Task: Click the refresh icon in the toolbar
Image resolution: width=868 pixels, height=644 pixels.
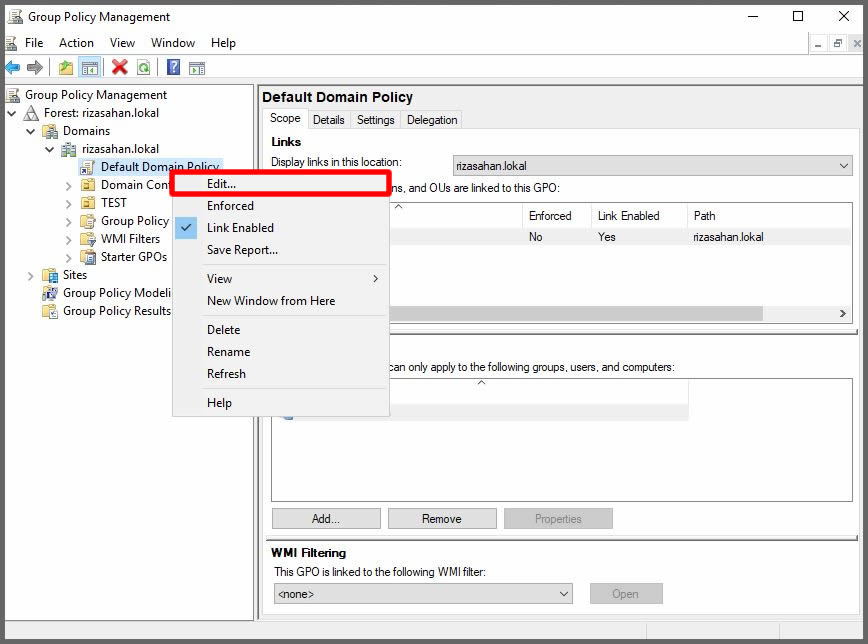Action: pos(143,68)
